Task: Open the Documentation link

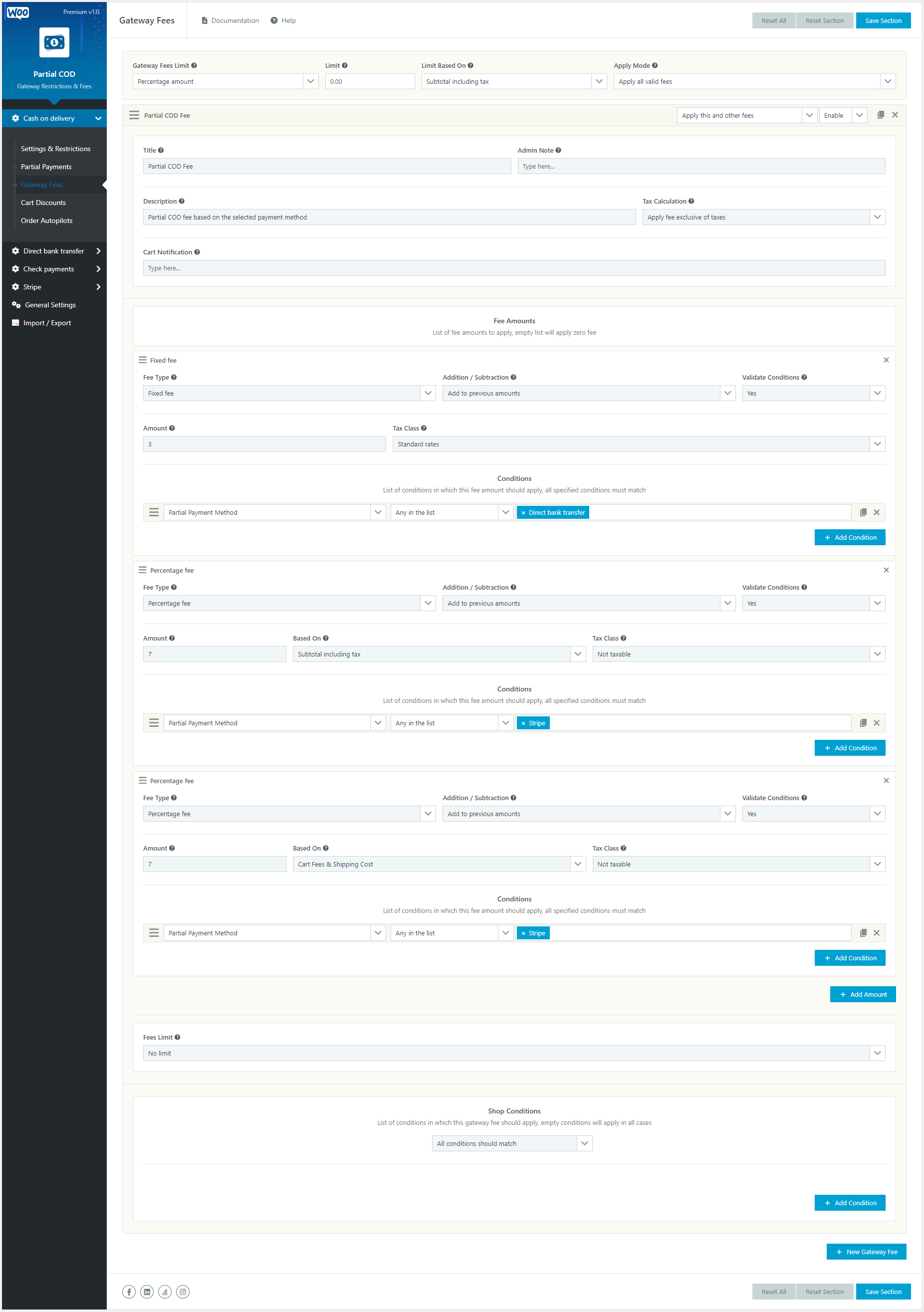Action: (x=234, y=20)
